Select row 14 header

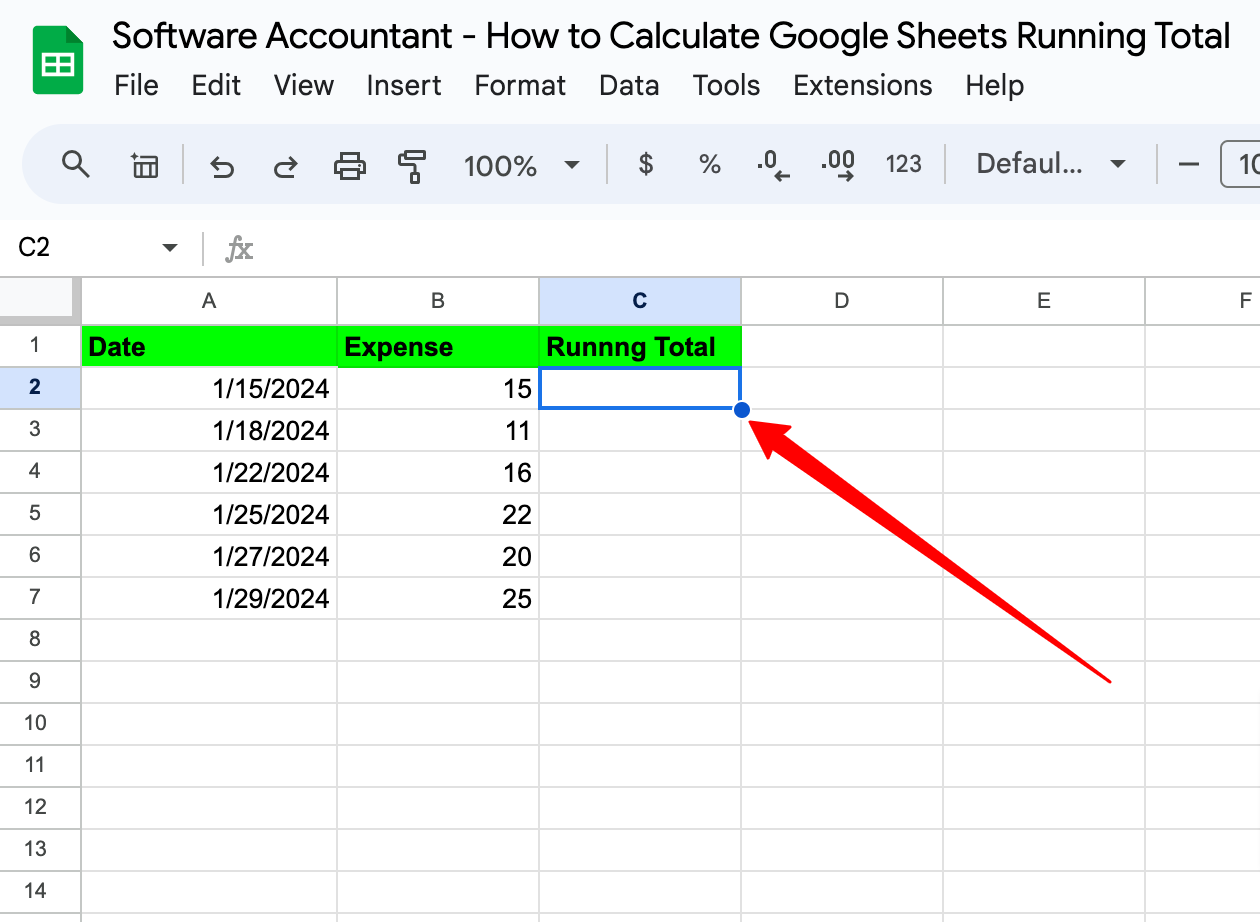coord(40,892)
